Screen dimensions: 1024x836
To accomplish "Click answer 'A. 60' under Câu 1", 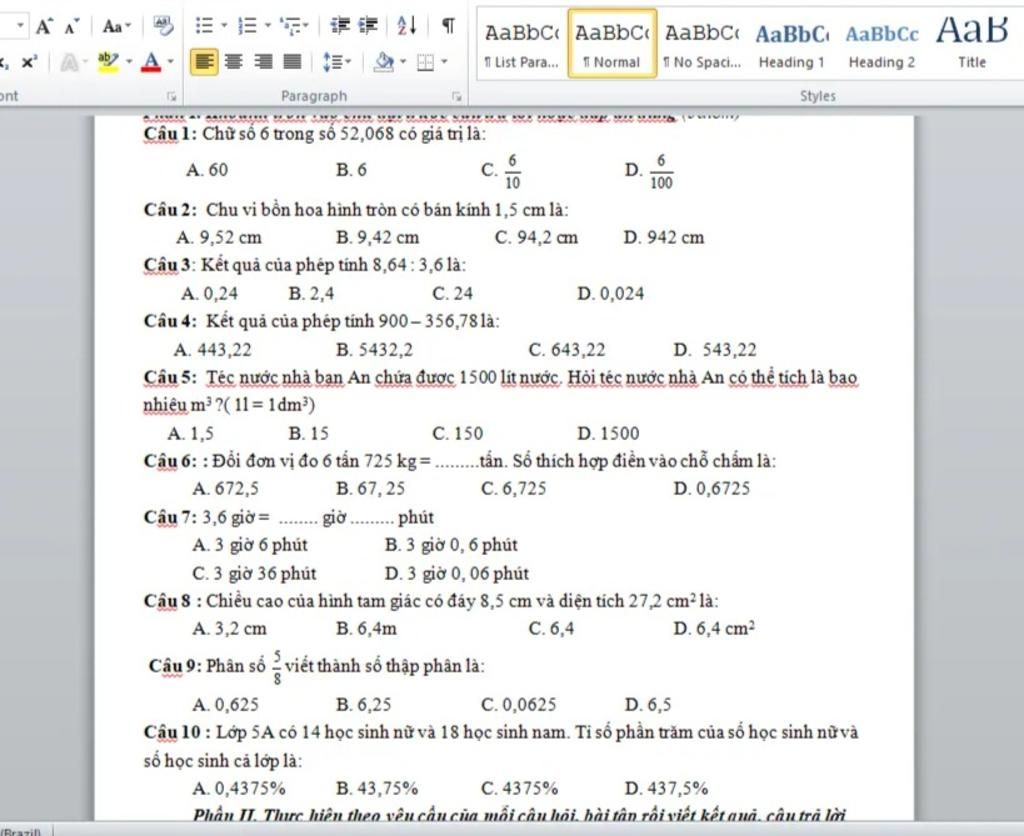I will [x=207, y=170].
